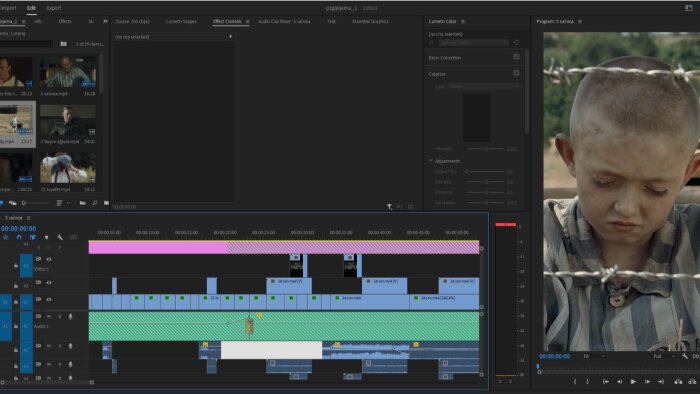
Task: Open sort icons menu in project panel
Action: click(x=59, y=203)
